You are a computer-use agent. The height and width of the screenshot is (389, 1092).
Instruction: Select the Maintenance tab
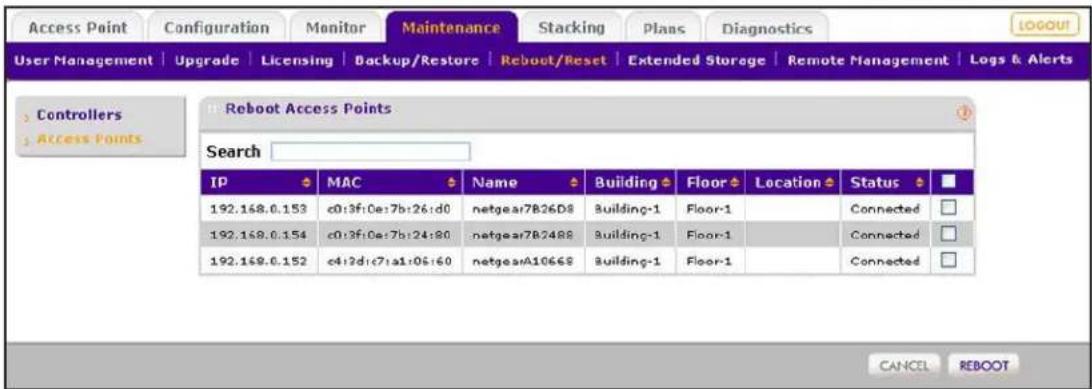click(452, 28)
